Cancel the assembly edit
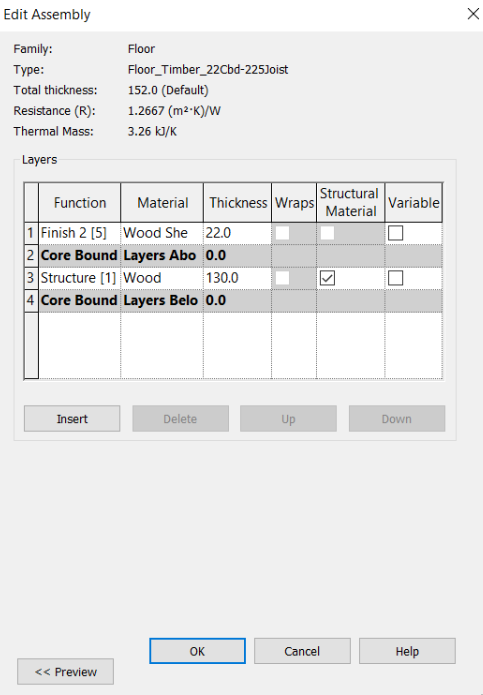Image resolution: width=483 pixels, height=695 pixels. (x=302, y=651)
